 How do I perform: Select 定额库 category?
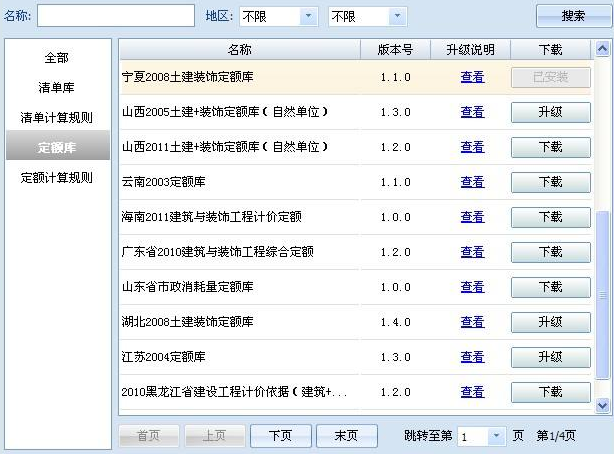58,145
